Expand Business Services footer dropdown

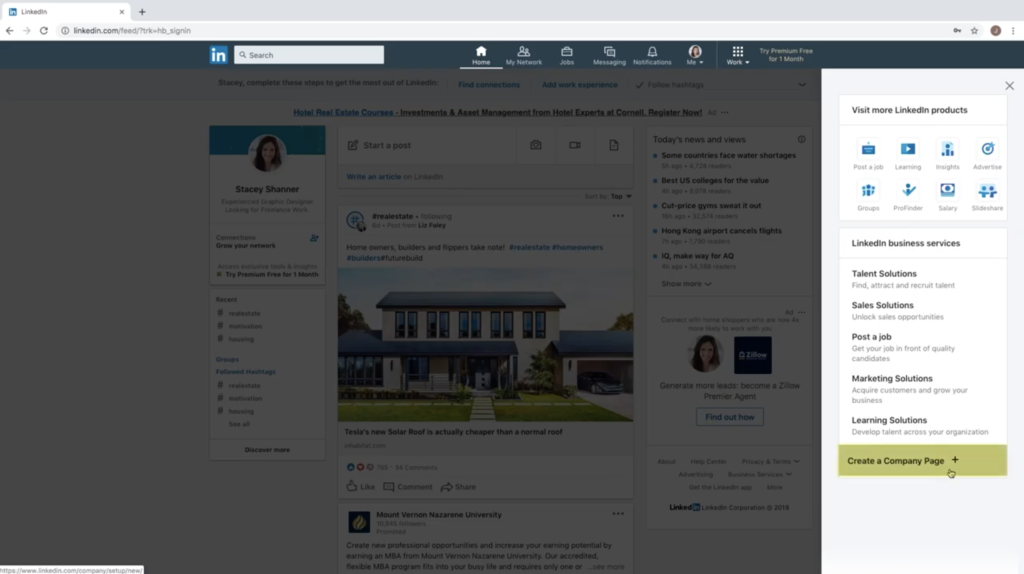coord(760,475)
